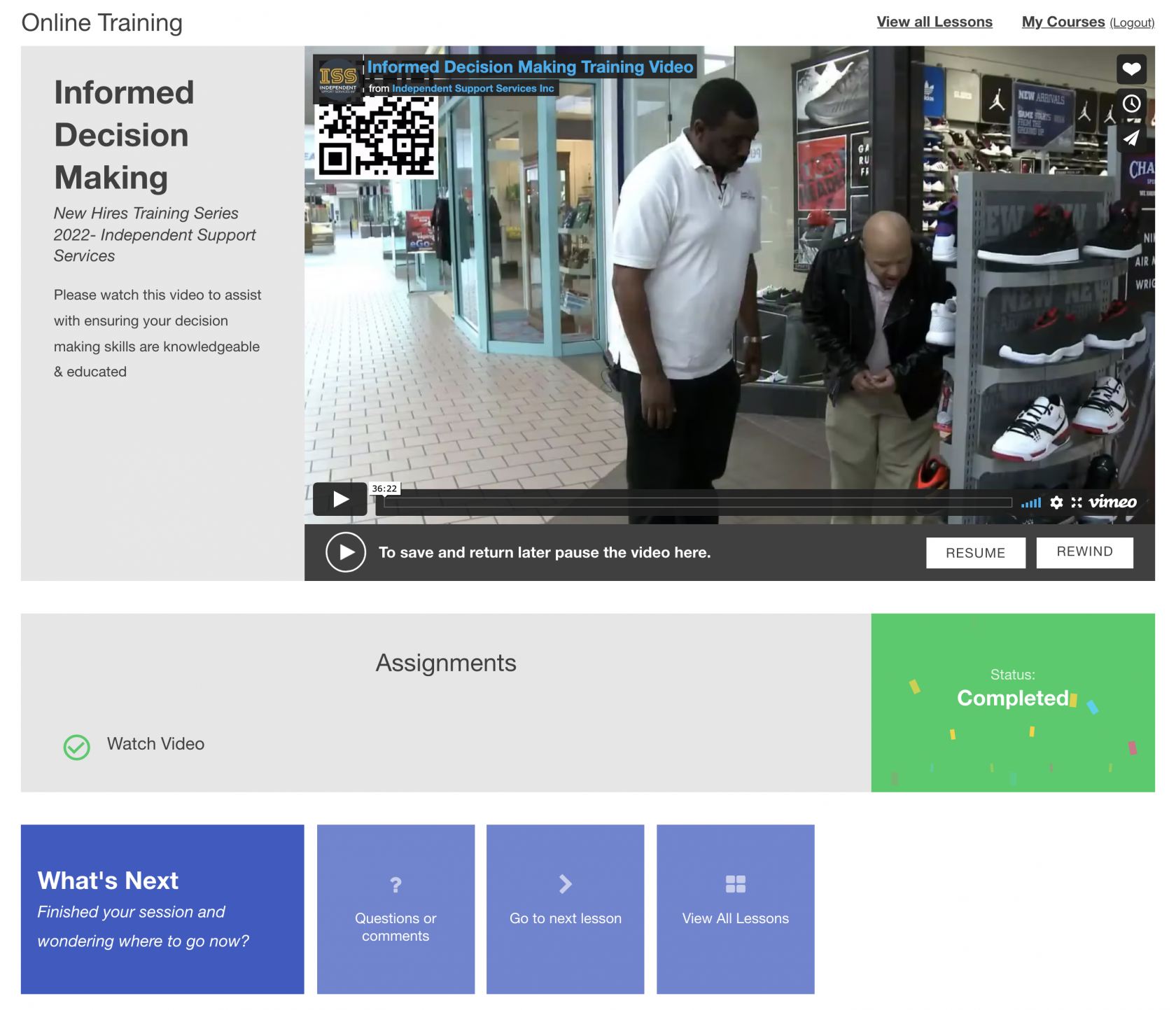The height and width of the screenshot is (1010, 1176).
Task: Like the video with heart icon
Action: [x=1130, y=69]
